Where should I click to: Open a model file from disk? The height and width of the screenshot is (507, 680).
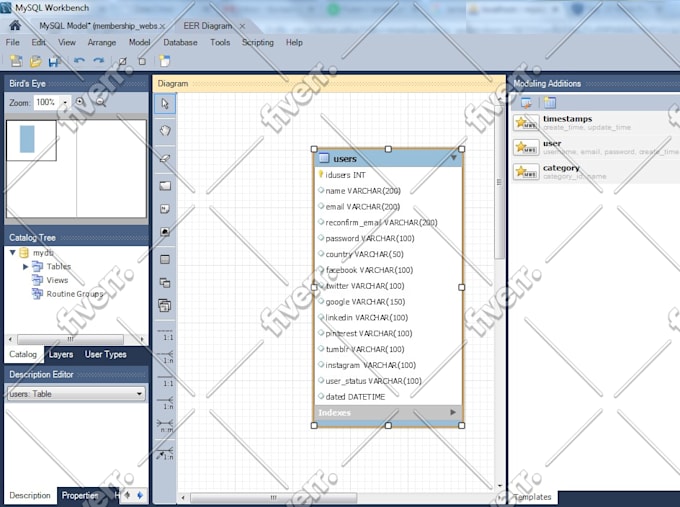(36, 62)
